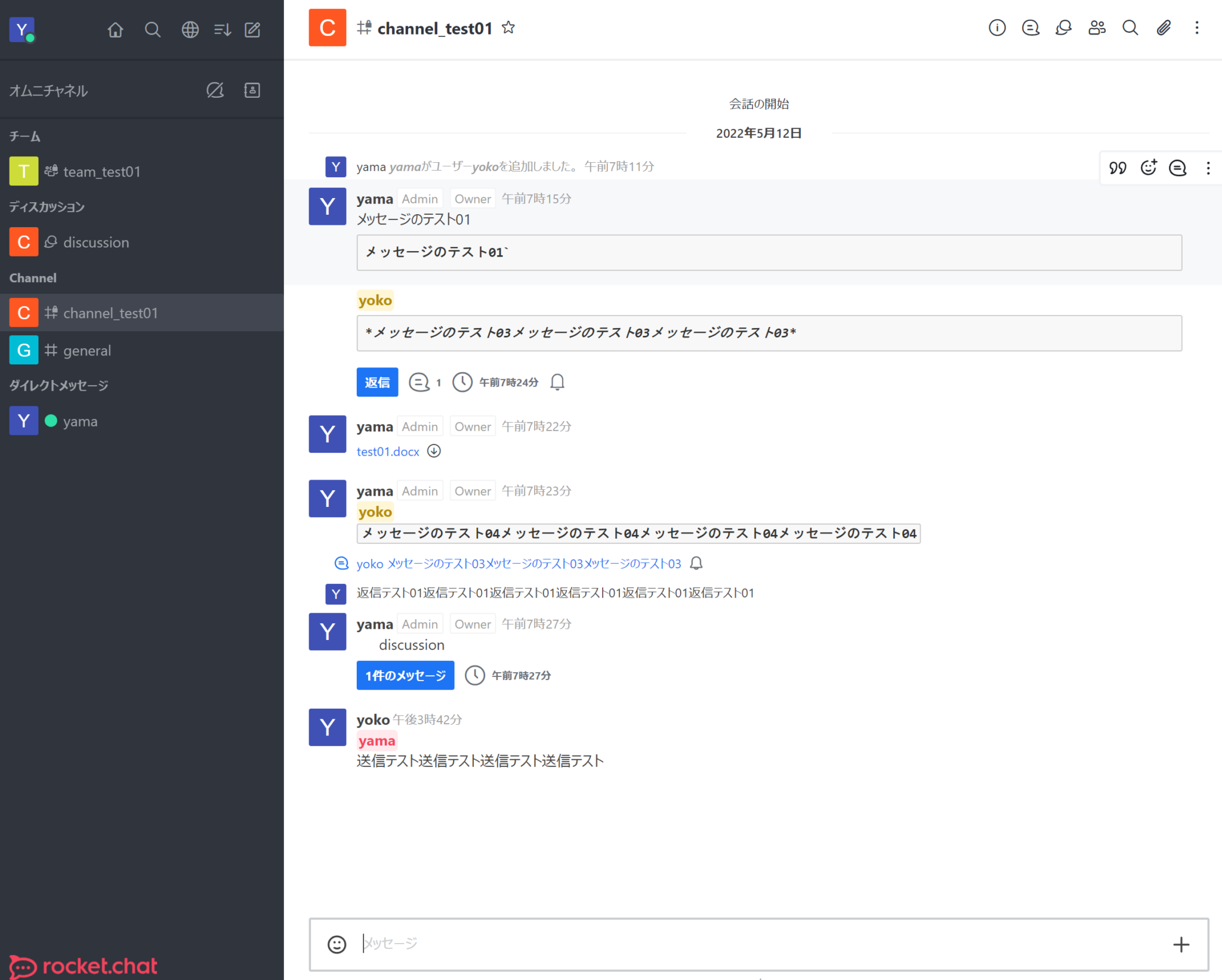
Task: Open the Threads icon in channel header
Action: tap(1030, 27)
